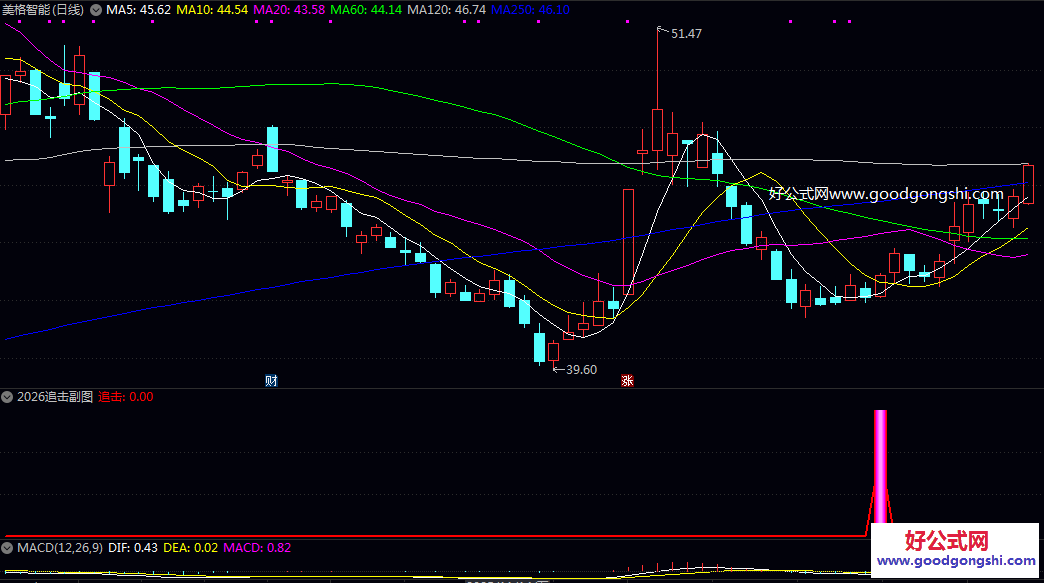The image size is (1044, 583).
Task: Open the 好公式网 www.goodgongshi.com logo link
Action: [954, 549]
